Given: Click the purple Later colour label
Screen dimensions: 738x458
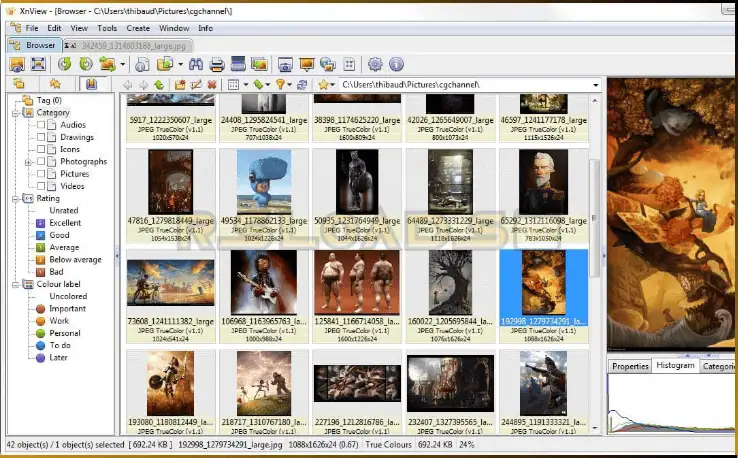Looking at the screenshot, I should point(41,358).
